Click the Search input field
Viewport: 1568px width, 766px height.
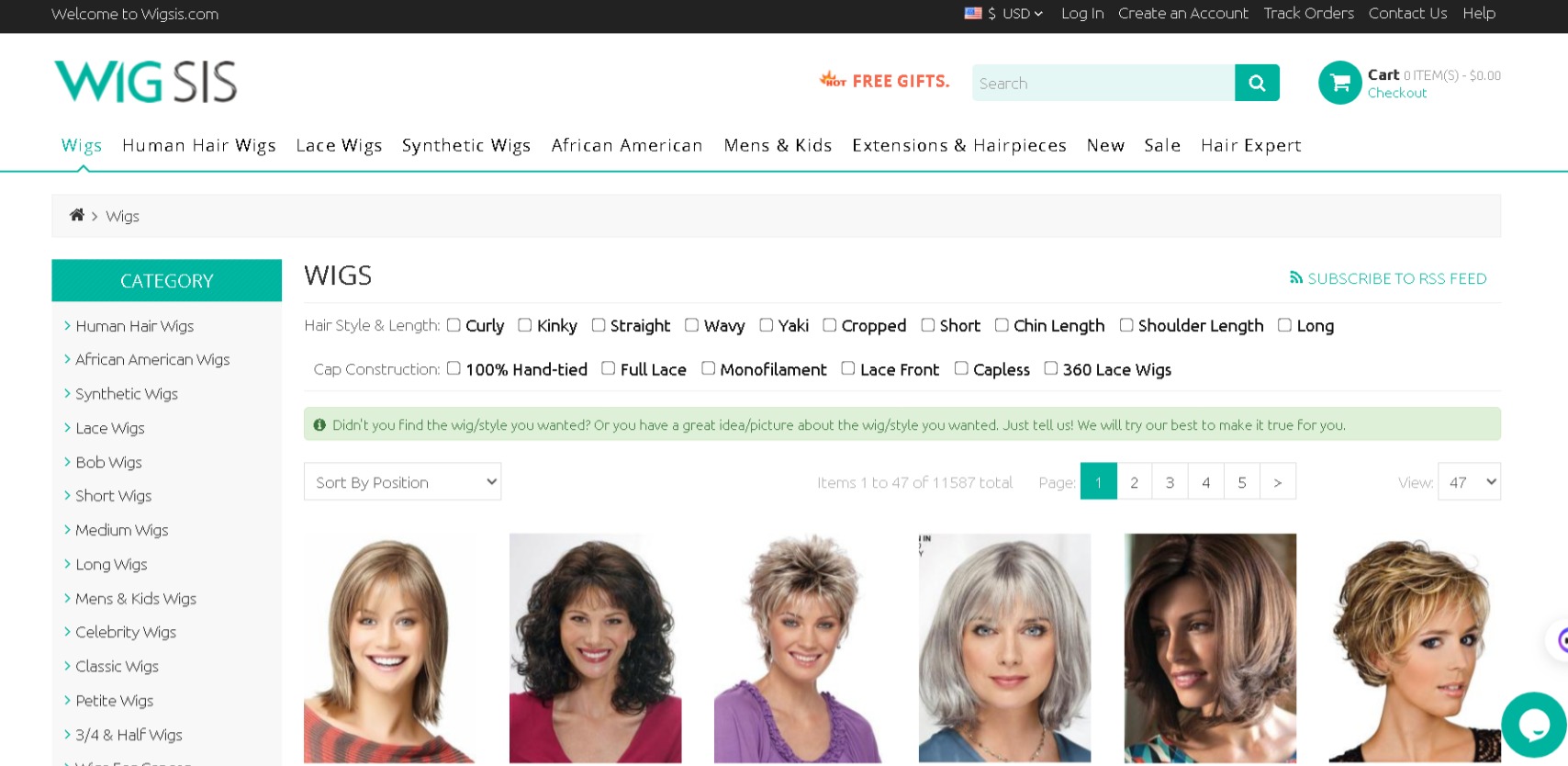1103,83
